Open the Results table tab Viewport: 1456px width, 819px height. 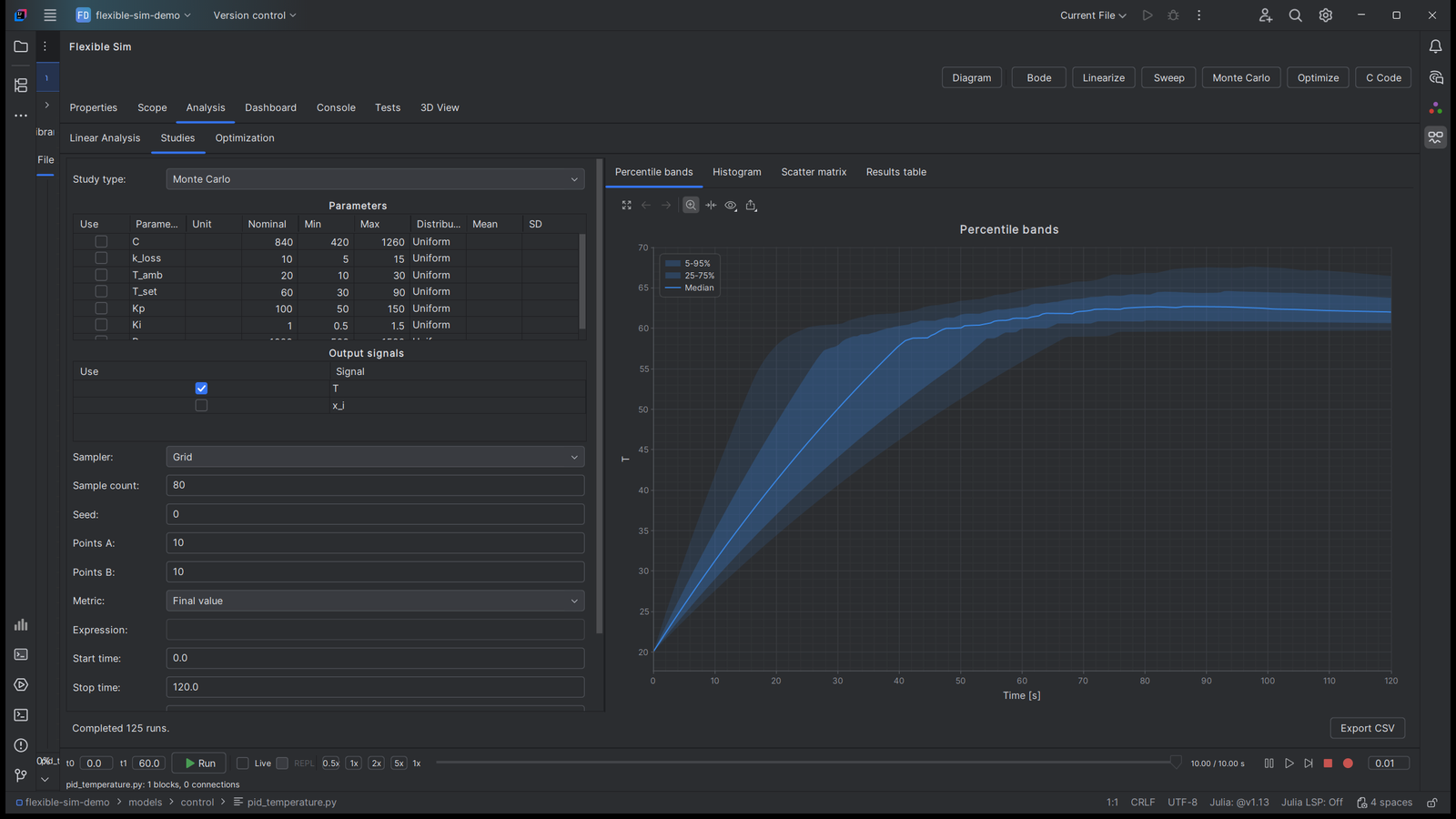(896, 172)
